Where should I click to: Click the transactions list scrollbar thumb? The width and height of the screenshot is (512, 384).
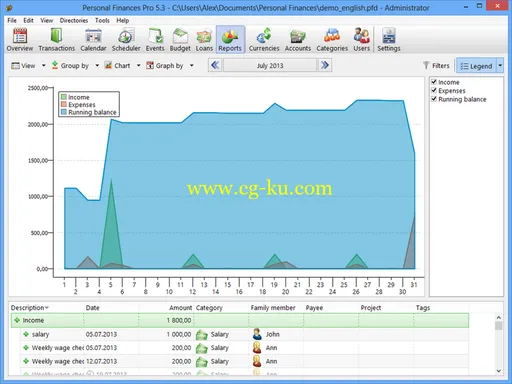pyautogui.click(x=498, y=326)
